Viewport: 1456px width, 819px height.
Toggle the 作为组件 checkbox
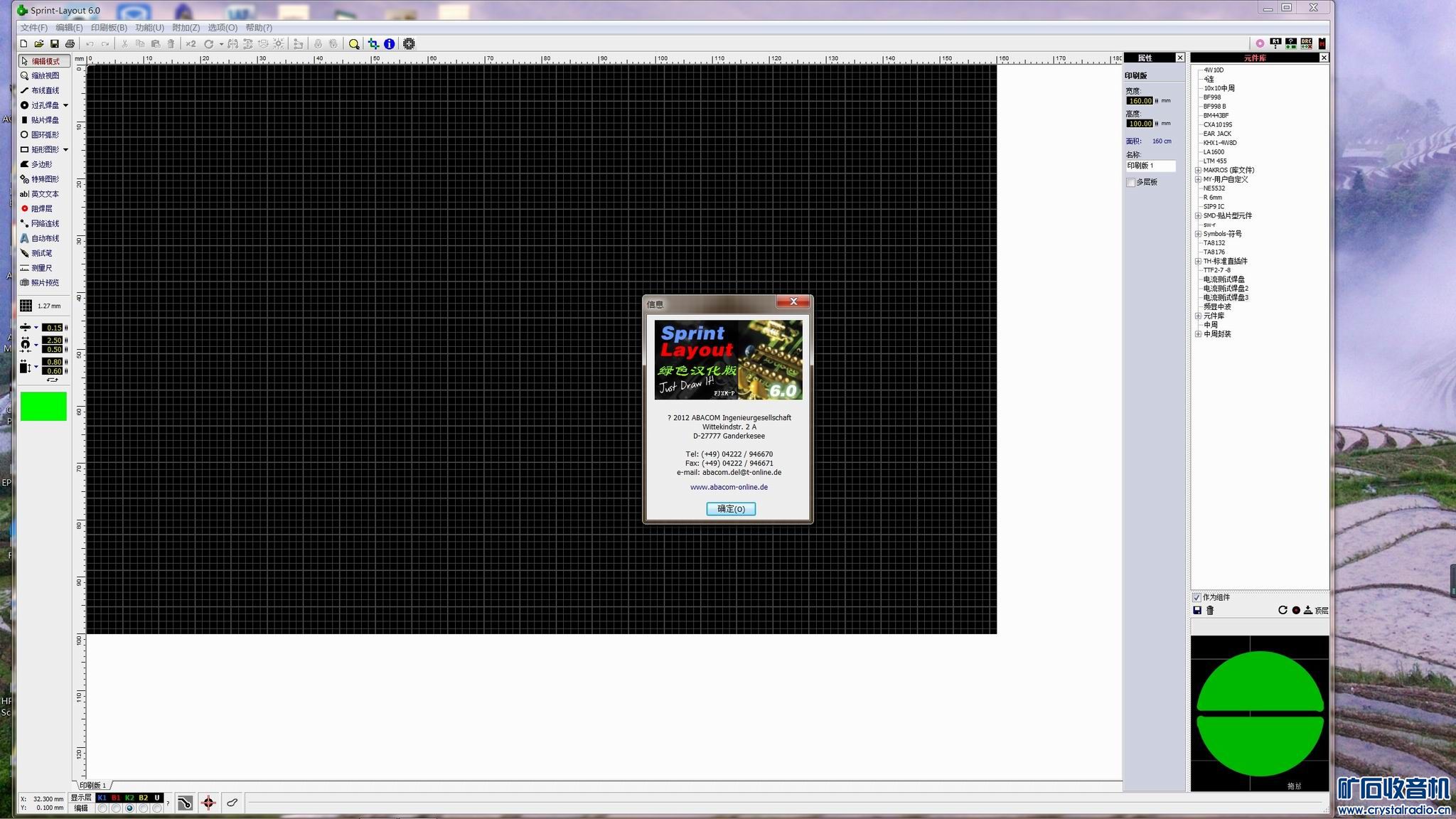tap(1197, 597)
